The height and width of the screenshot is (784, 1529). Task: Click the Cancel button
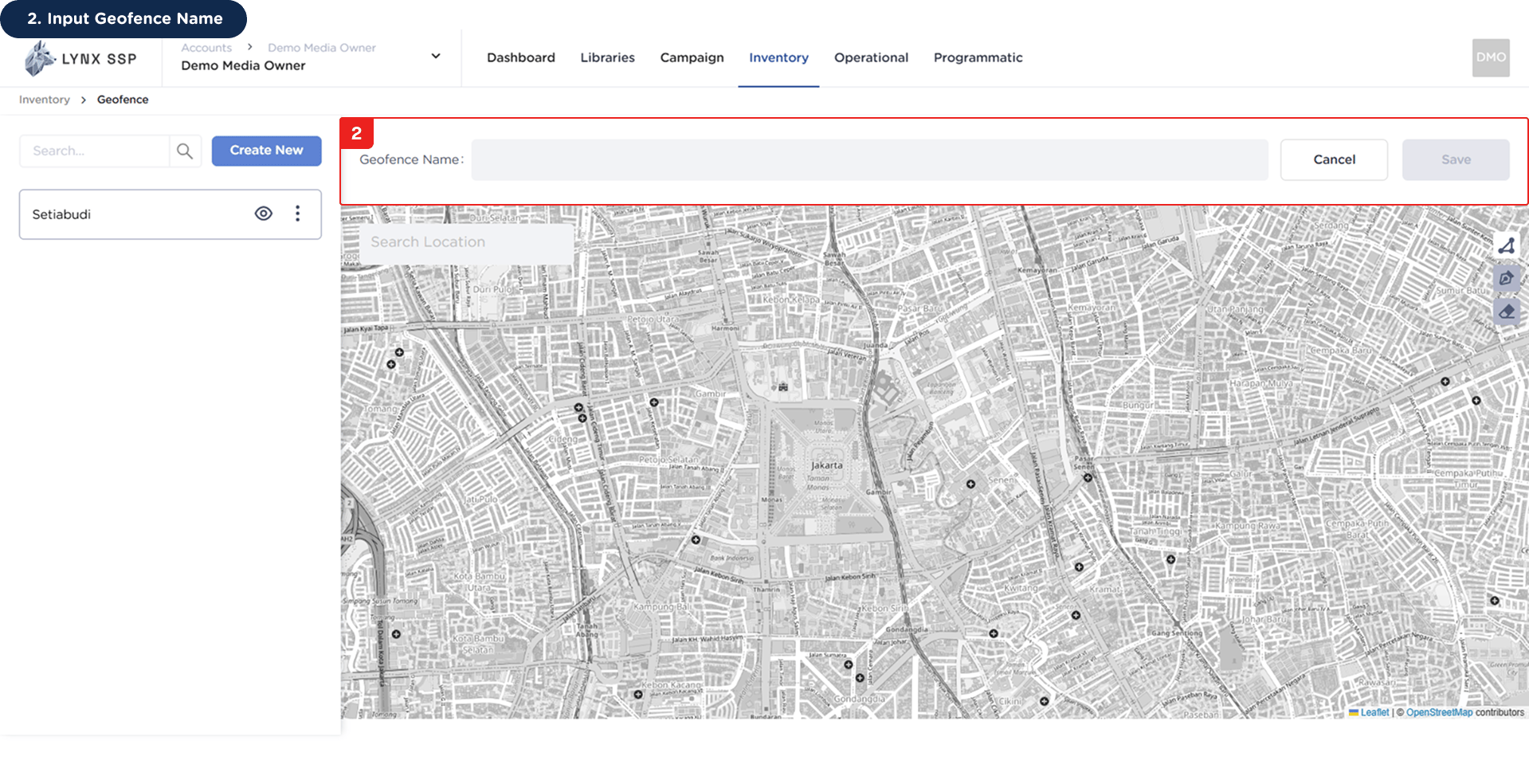point(1334,159)
